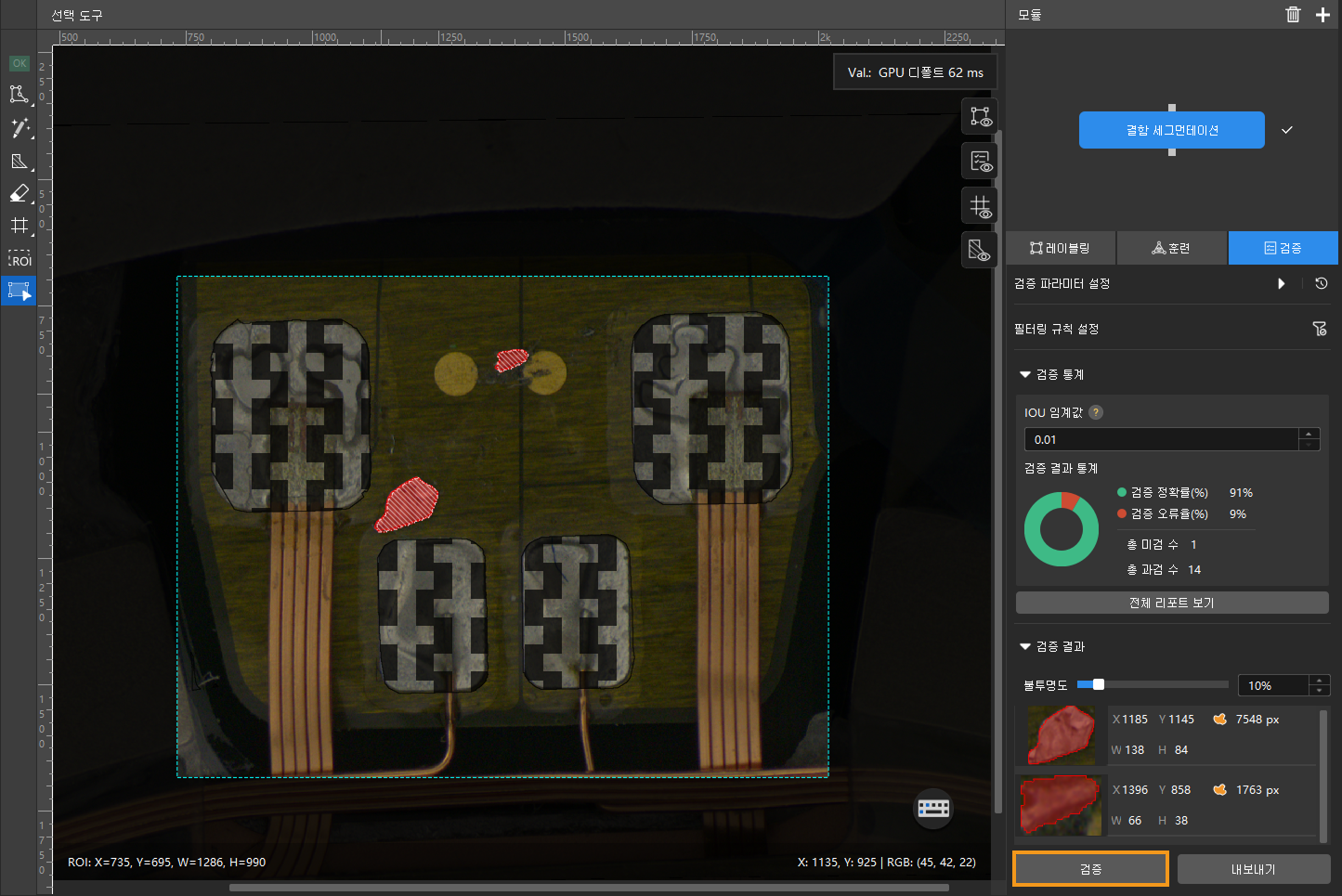1342x896 pixels.
Task: Collapse the 검증 결과 section
Action: pyautogui.click(x=1025, y=647)
